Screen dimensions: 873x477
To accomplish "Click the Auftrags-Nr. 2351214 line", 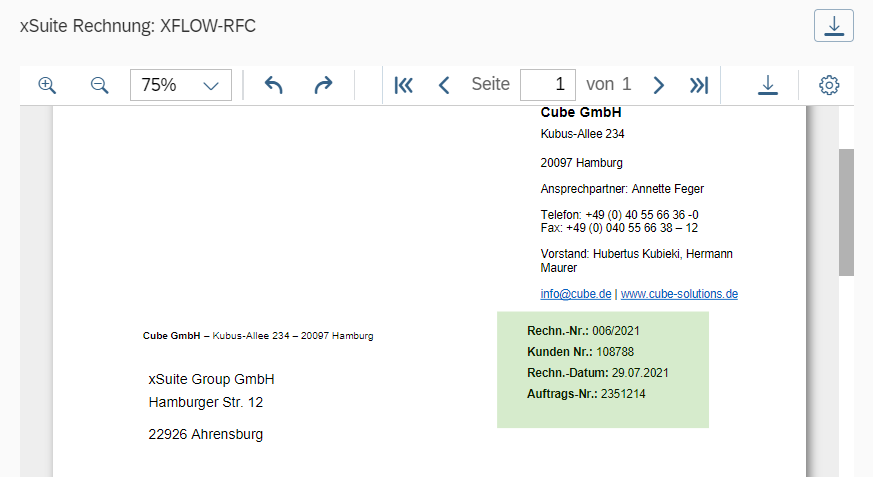I will click(586, 394).
